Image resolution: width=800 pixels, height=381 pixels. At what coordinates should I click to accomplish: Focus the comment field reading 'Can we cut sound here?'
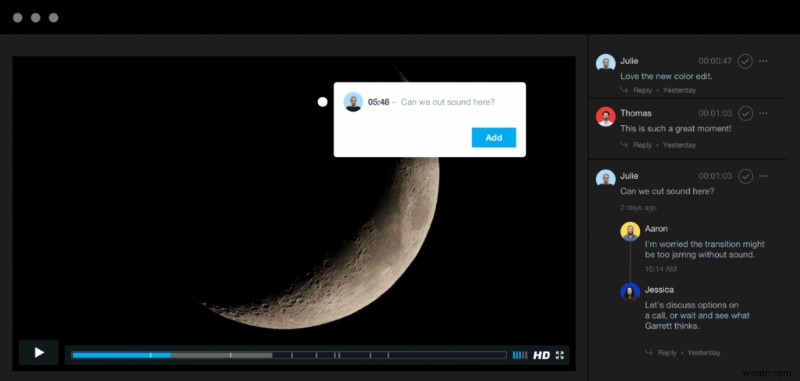448,102
